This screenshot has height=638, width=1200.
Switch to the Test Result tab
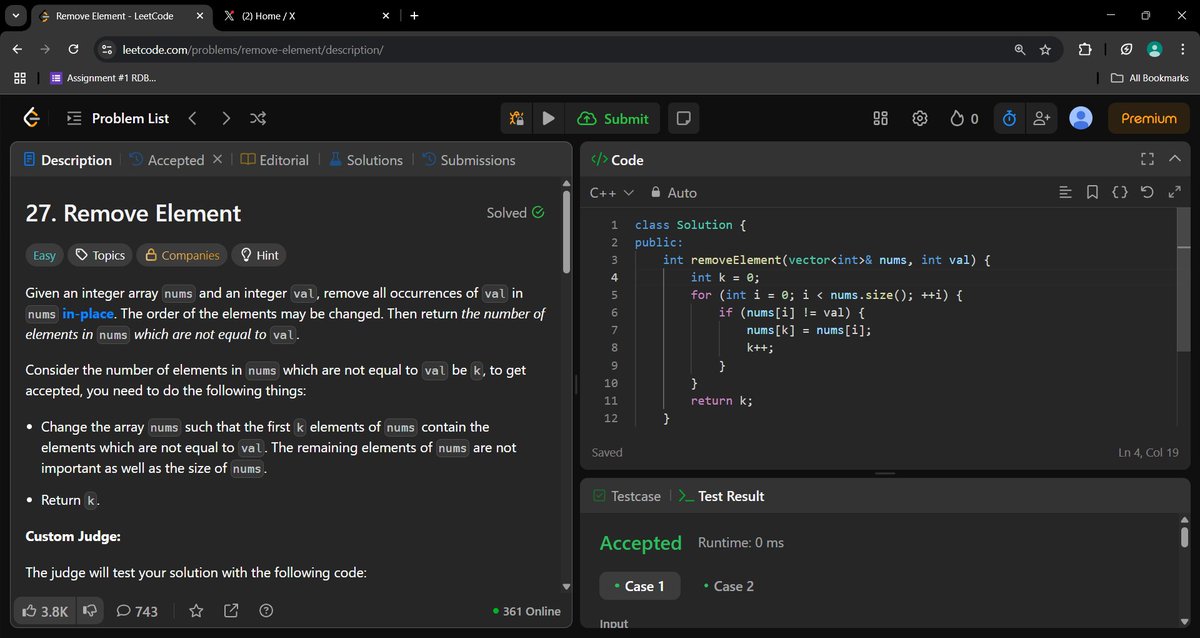721,496
